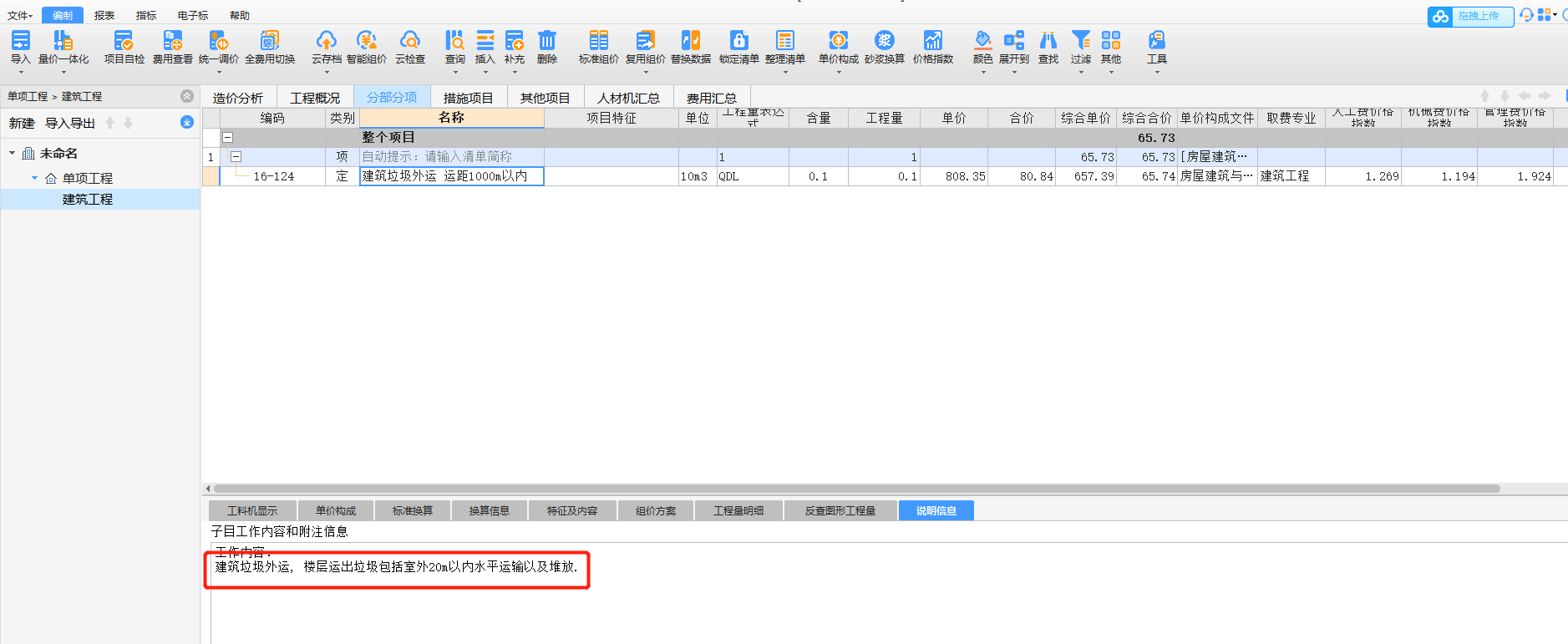This screenshot has width=1568, height=644.
Task: Collapse the 整个项目 row expander
Action: (x=227, y=137)
